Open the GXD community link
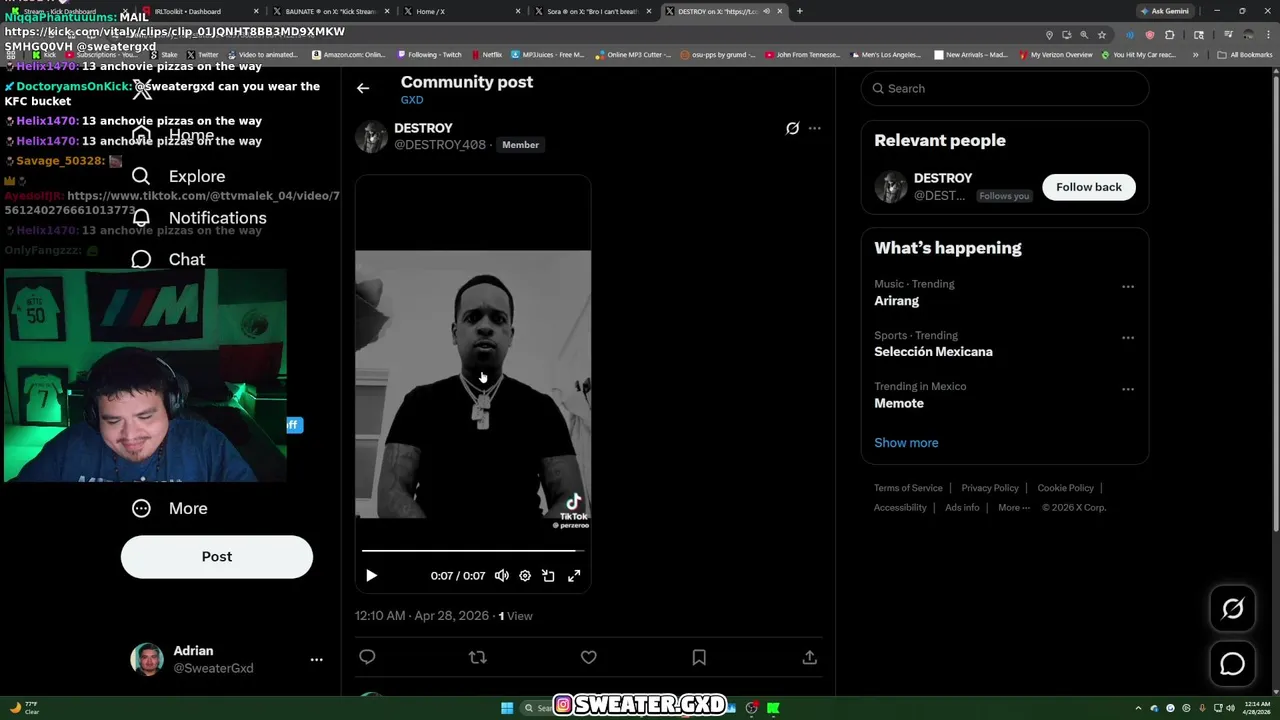The image size is (1280, 720). click(x=412, y=100)
